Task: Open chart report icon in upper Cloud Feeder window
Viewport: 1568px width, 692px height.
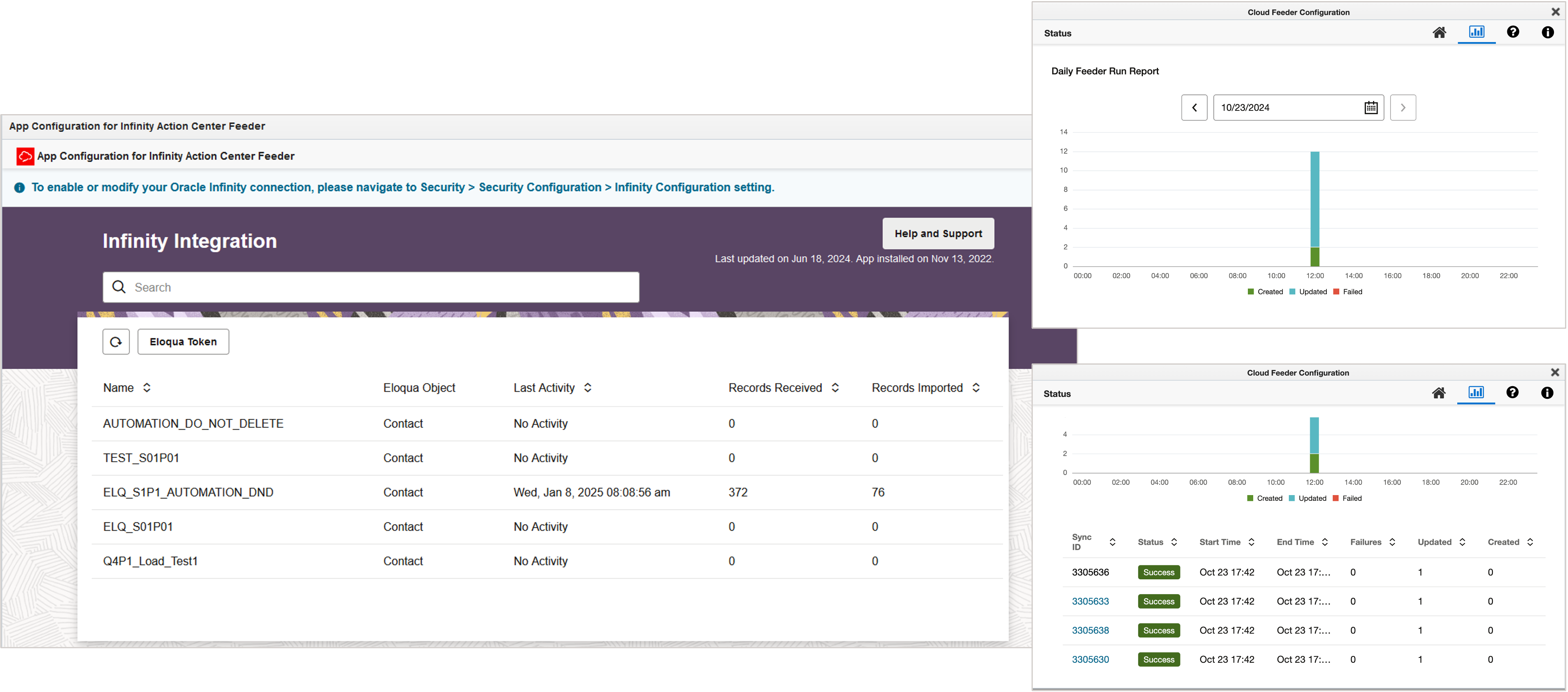Action: pyautogui.click(x=1476, y=32)
